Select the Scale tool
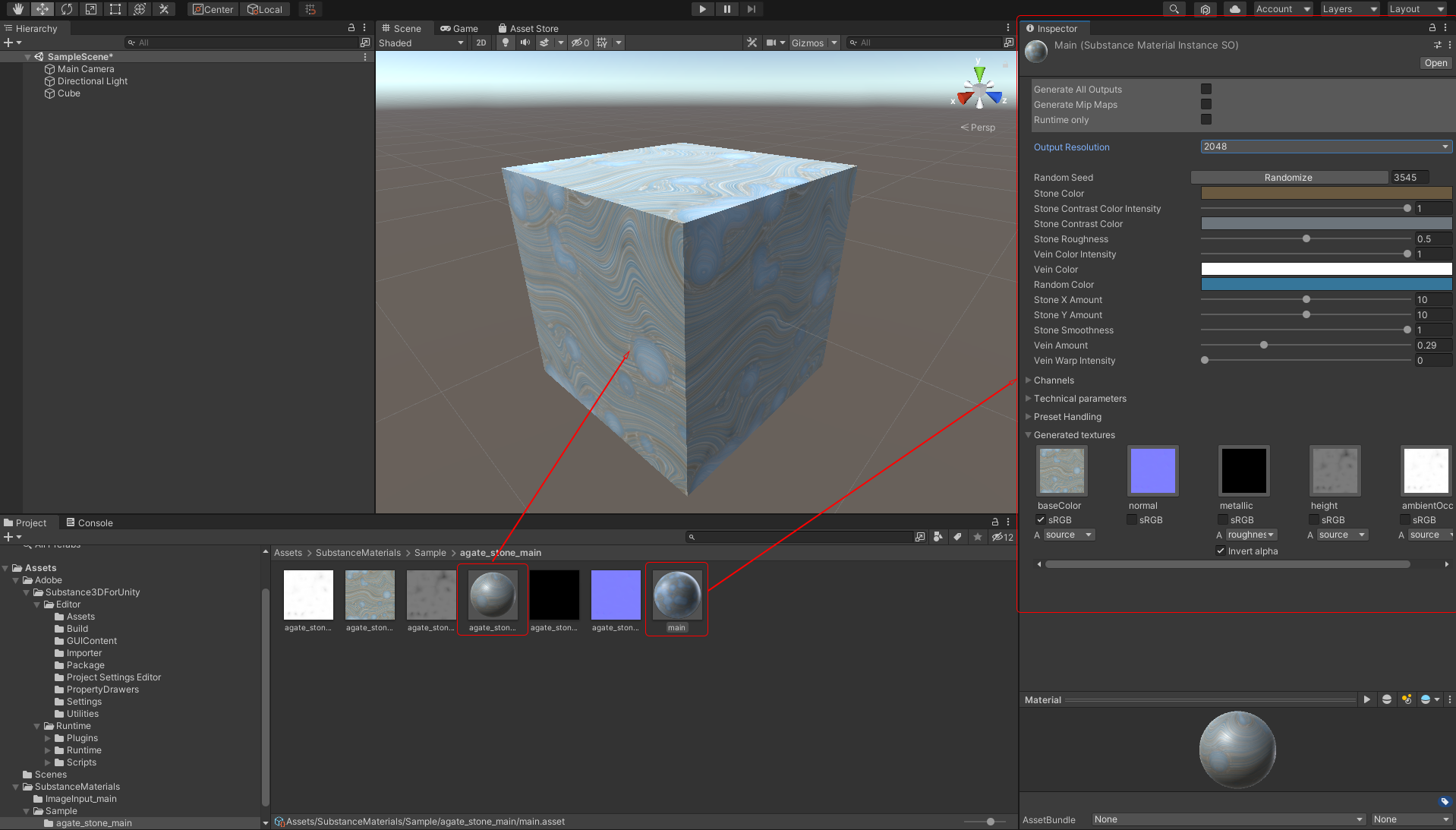Viewport: 1456px width, 830px height. tap(91, 9)
